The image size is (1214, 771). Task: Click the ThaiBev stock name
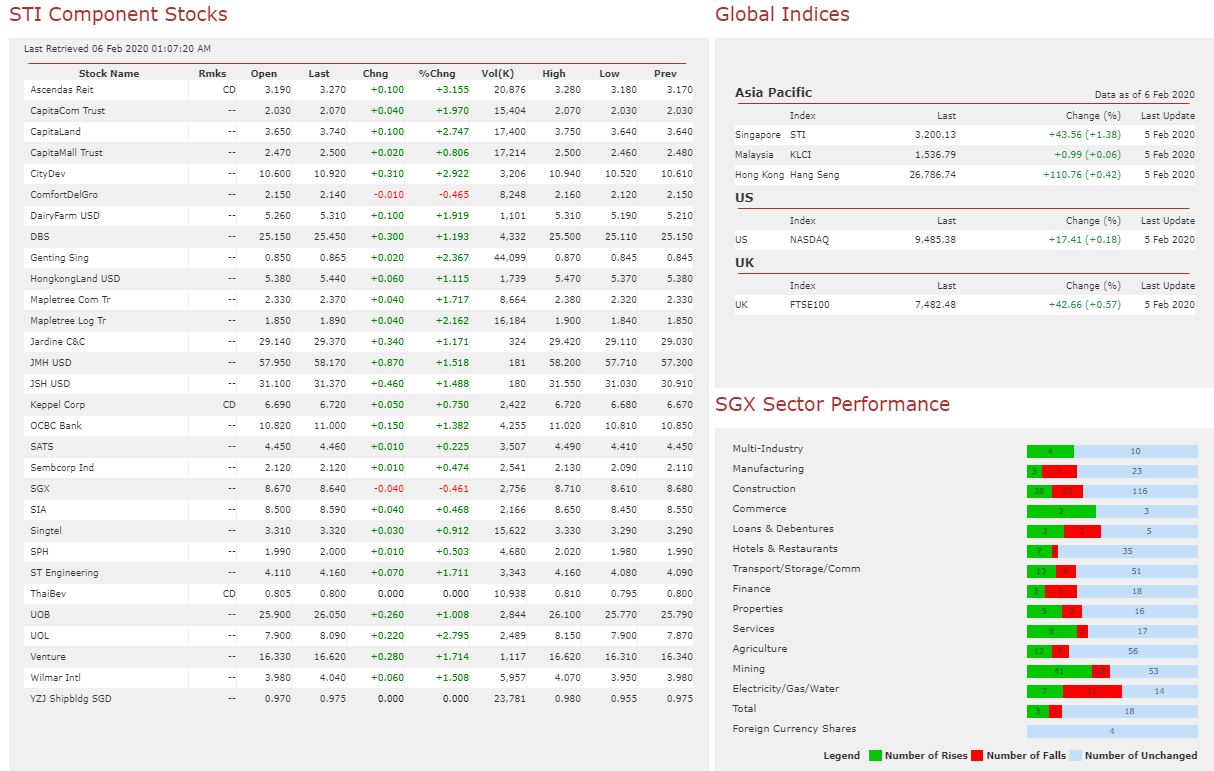[x=47, y=593]
